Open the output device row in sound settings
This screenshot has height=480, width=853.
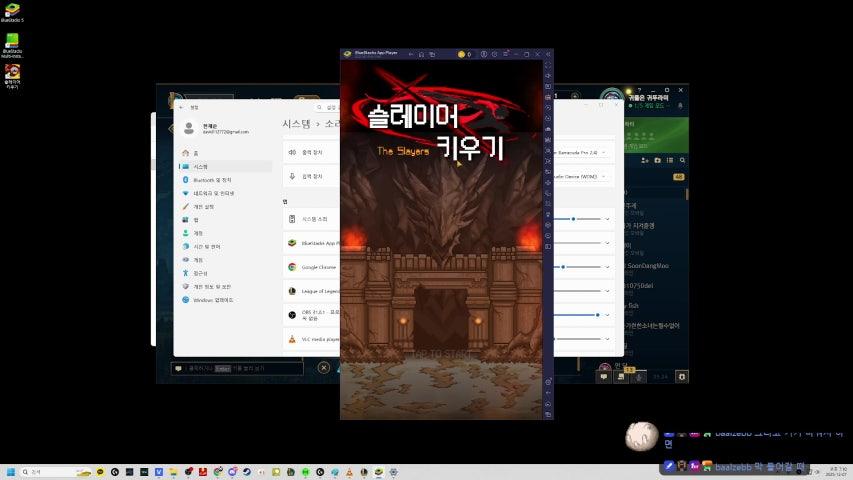311,152
